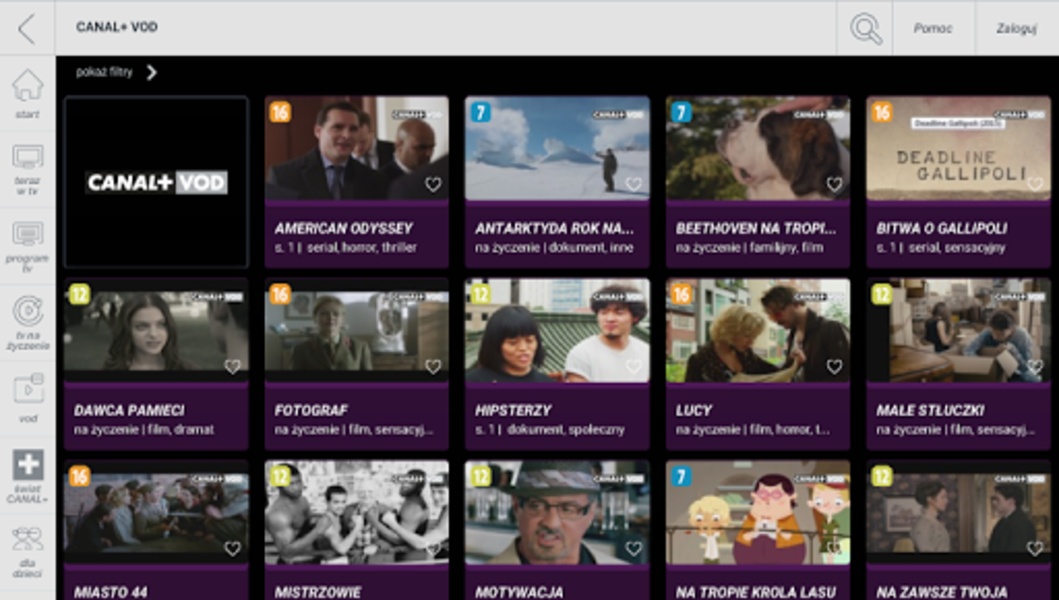Favorite Małe Stłuczki with heart icon
Image resolution: width=1059 pixels, height=600 pixels.
[1035, 366]
